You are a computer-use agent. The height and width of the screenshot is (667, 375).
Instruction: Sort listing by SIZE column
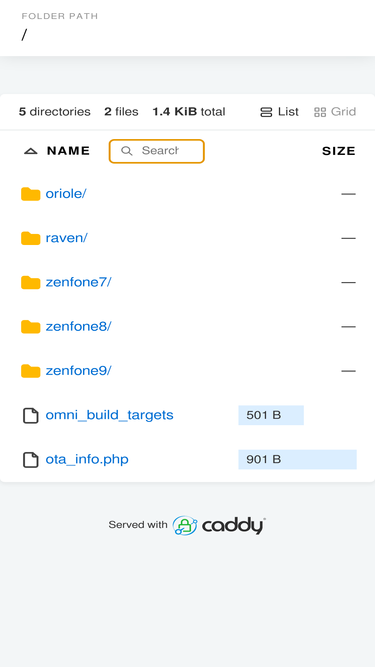(x=339, y=151)
